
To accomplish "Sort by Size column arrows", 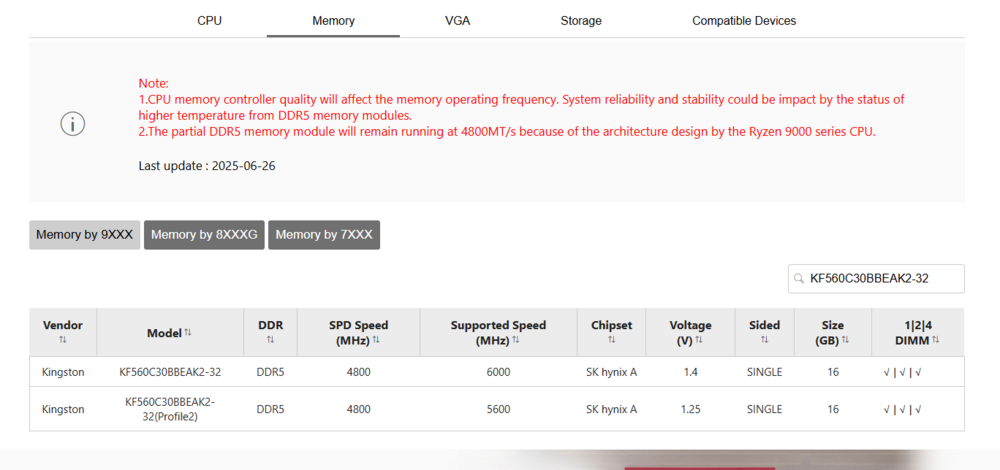I will tap(845, 341).
